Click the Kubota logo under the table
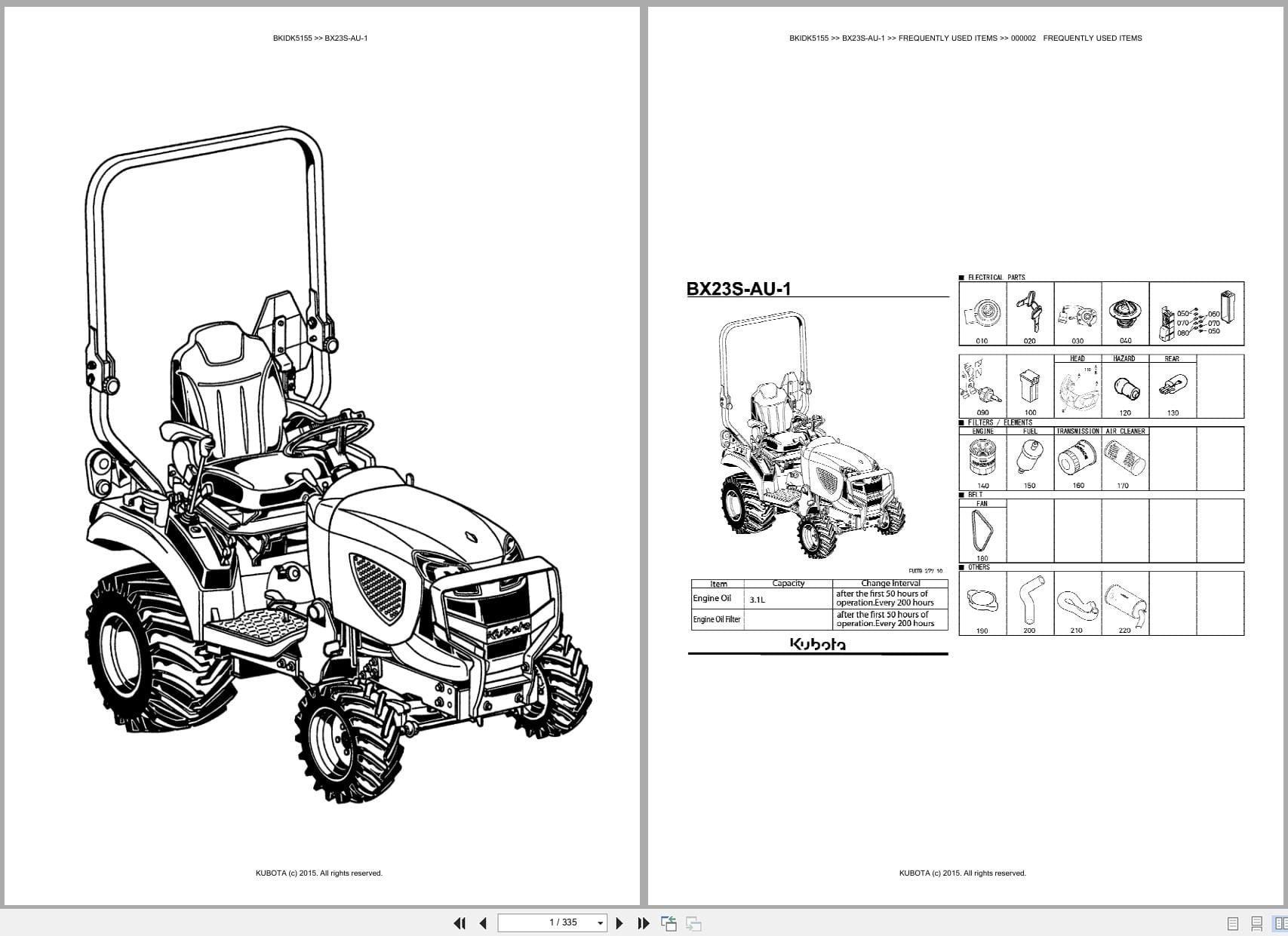The height and width of the screenshot is (936, 1288). pyautogui.click(x=818, y=643)
